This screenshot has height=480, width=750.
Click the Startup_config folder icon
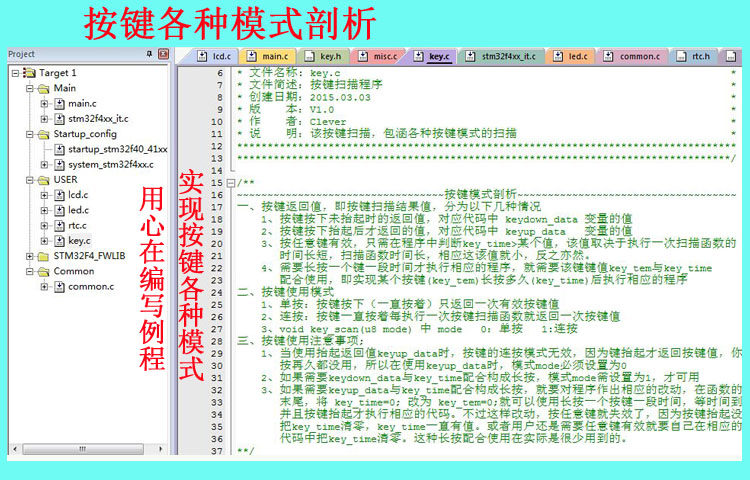tap(44, 134)
